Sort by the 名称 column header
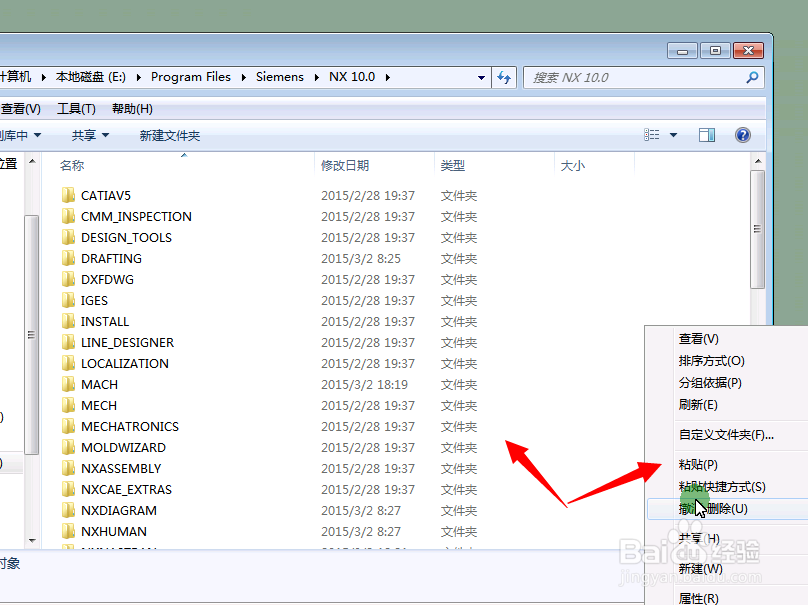 click(72, 165)
